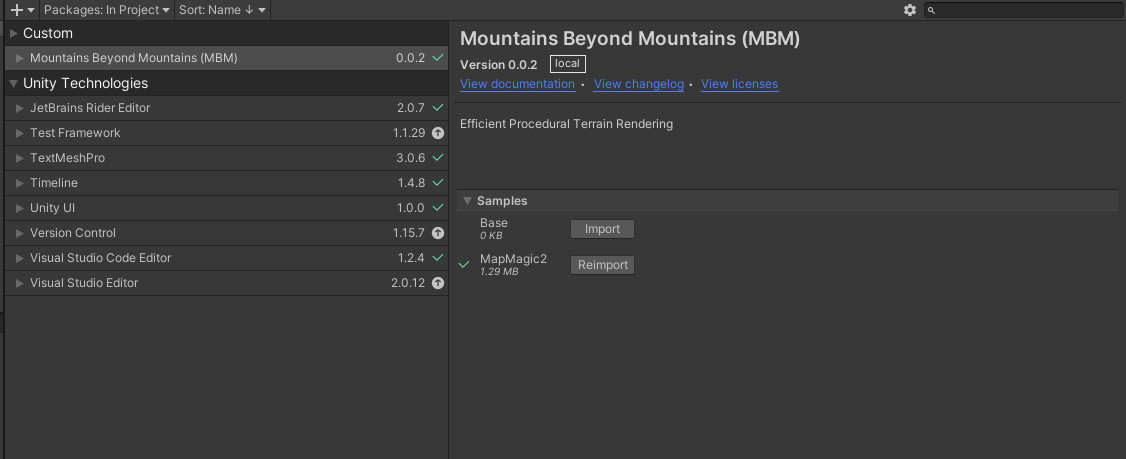The width and height of the screenshot is (1126, 459).
Task: Select the TextMeshPro package
Action: (227, 158)
